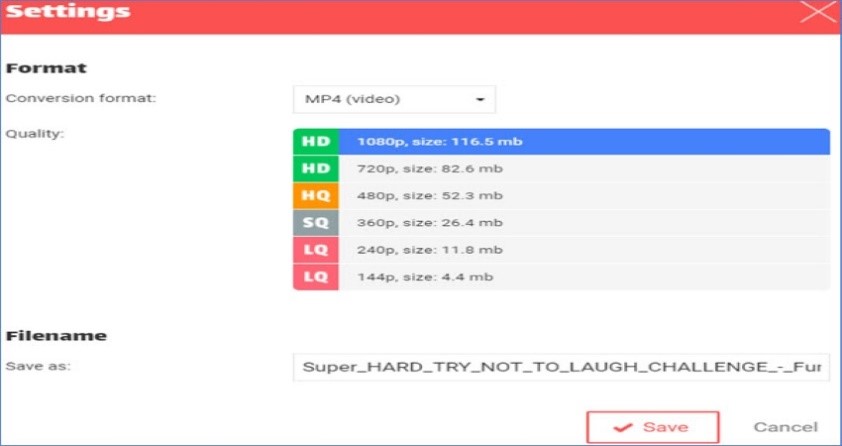This screenshot has width=842, height=446.
Task: Choose 240p, size: 11.8 mb quality
Action: coord(562,250)
